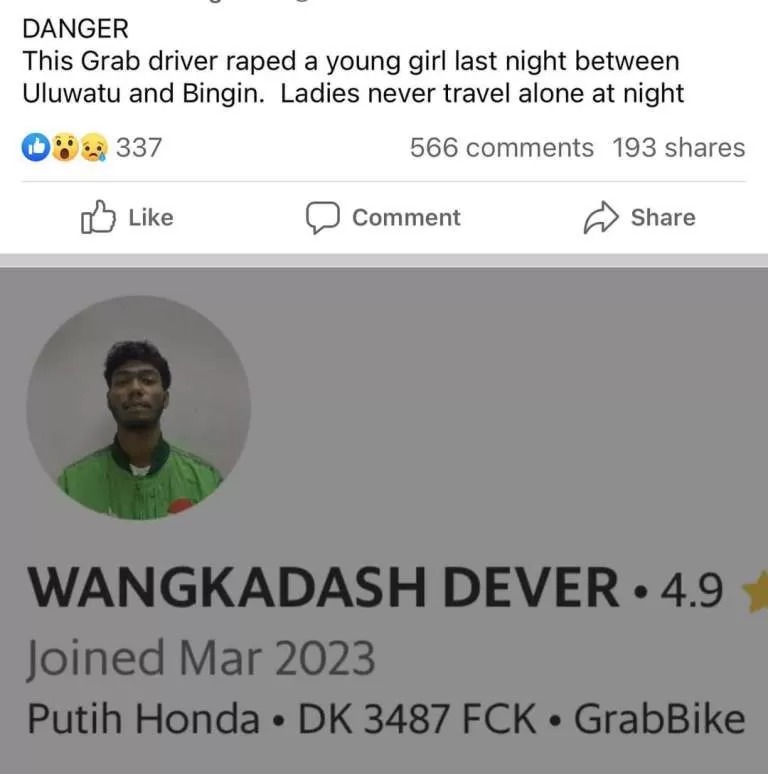This screenshot has height=774, width=768.
Task: Click the yellow rating star icon
Action: tap(756, 591)
